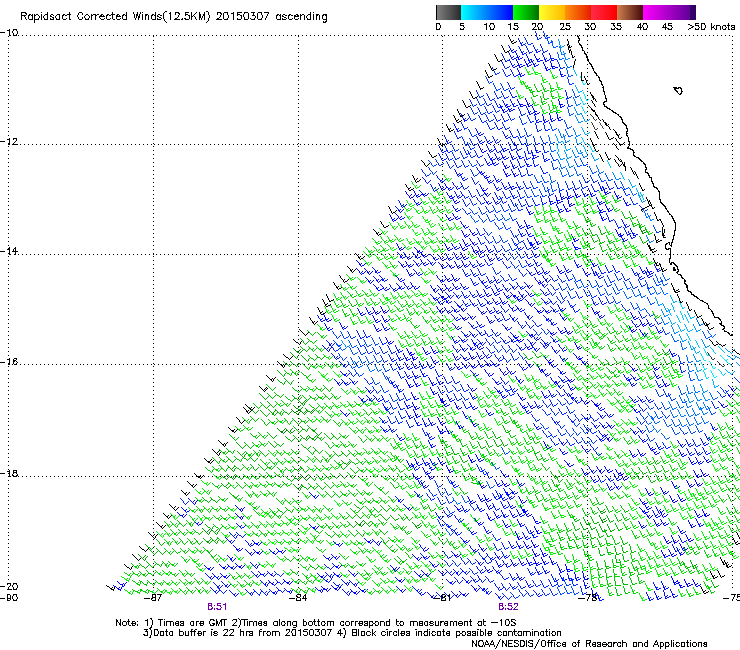
Task: Click the '40' legend tick number
Action: [x=642, y=26]
